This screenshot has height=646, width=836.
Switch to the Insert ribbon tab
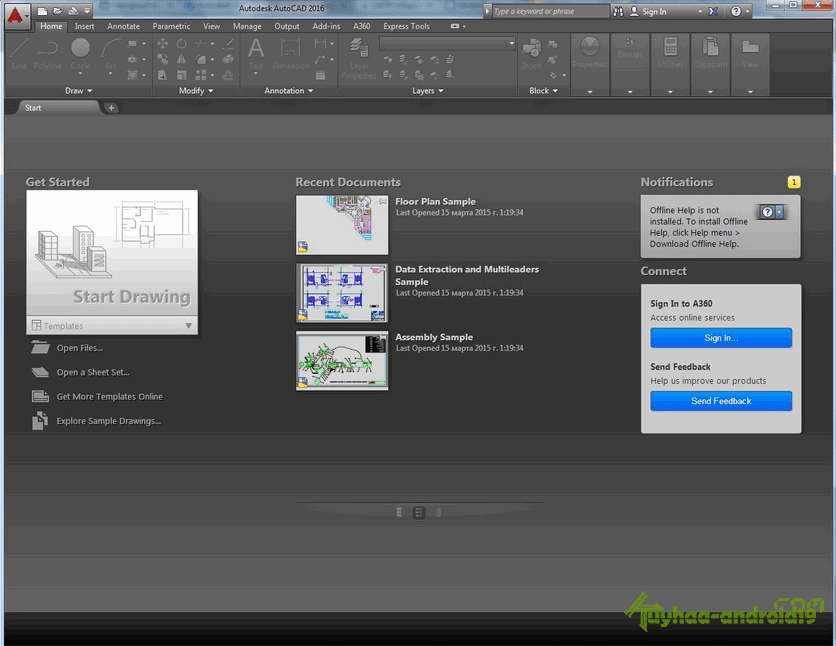[84, 26]
